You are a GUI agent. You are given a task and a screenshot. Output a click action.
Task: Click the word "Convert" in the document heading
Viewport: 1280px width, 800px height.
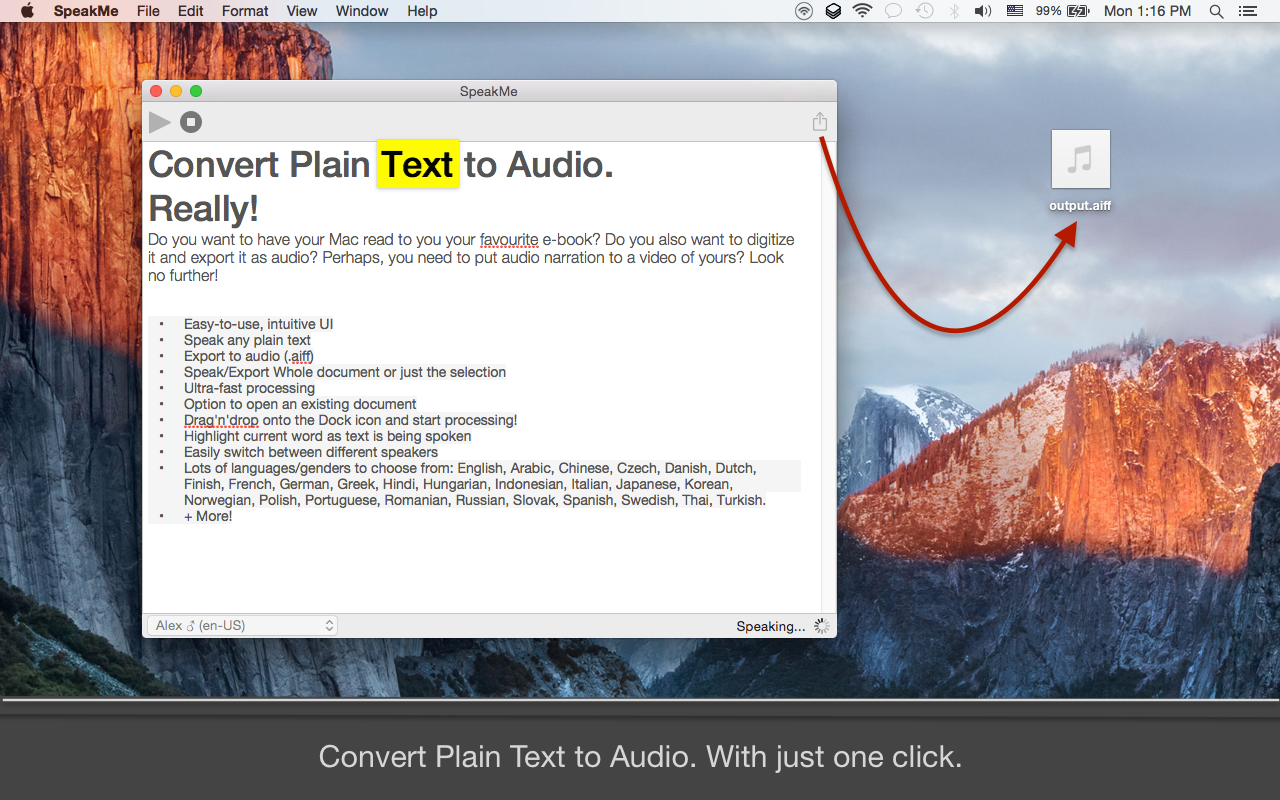(x=214, y=164)
